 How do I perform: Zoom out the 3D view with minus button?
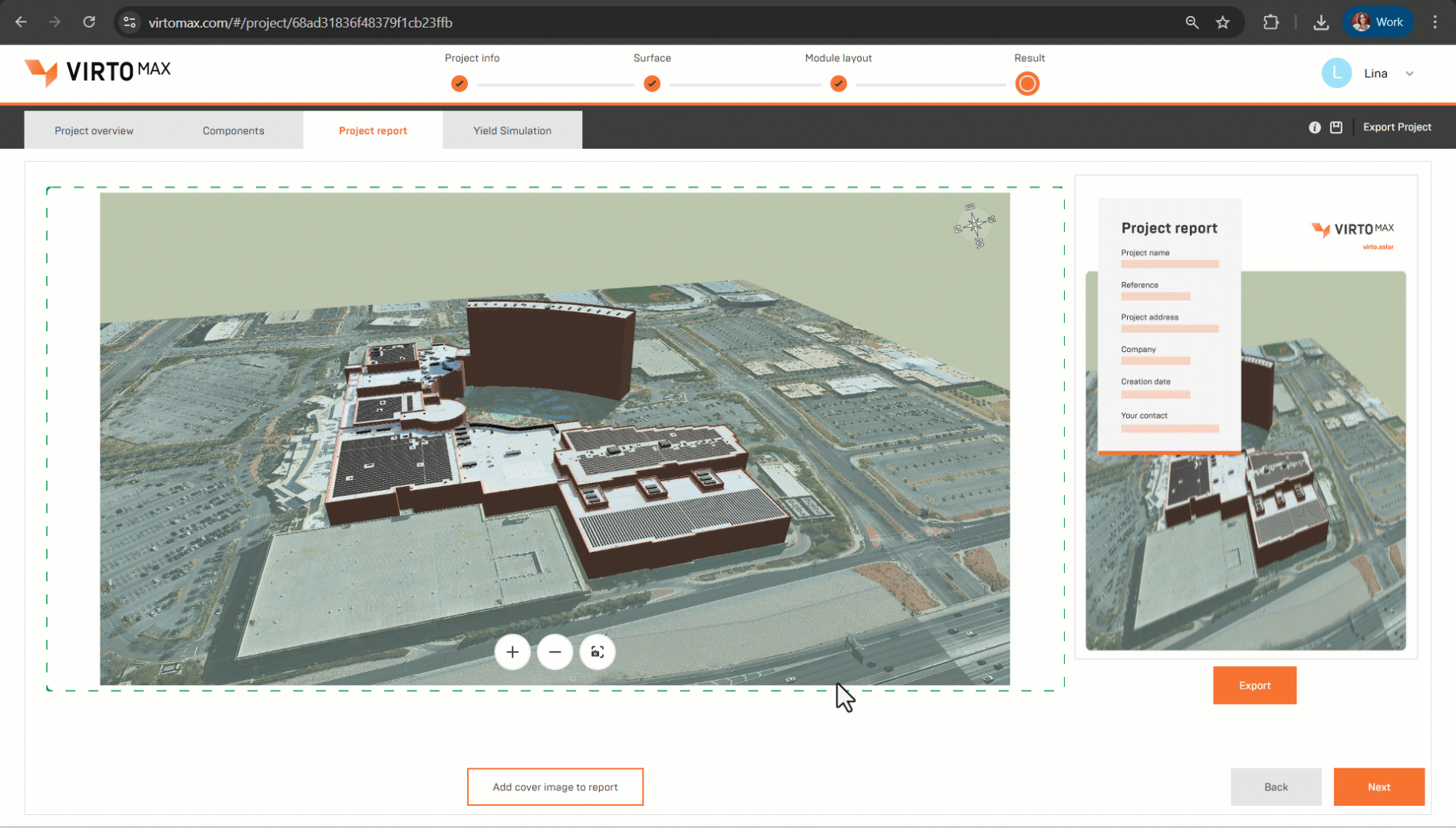point(555,652)
